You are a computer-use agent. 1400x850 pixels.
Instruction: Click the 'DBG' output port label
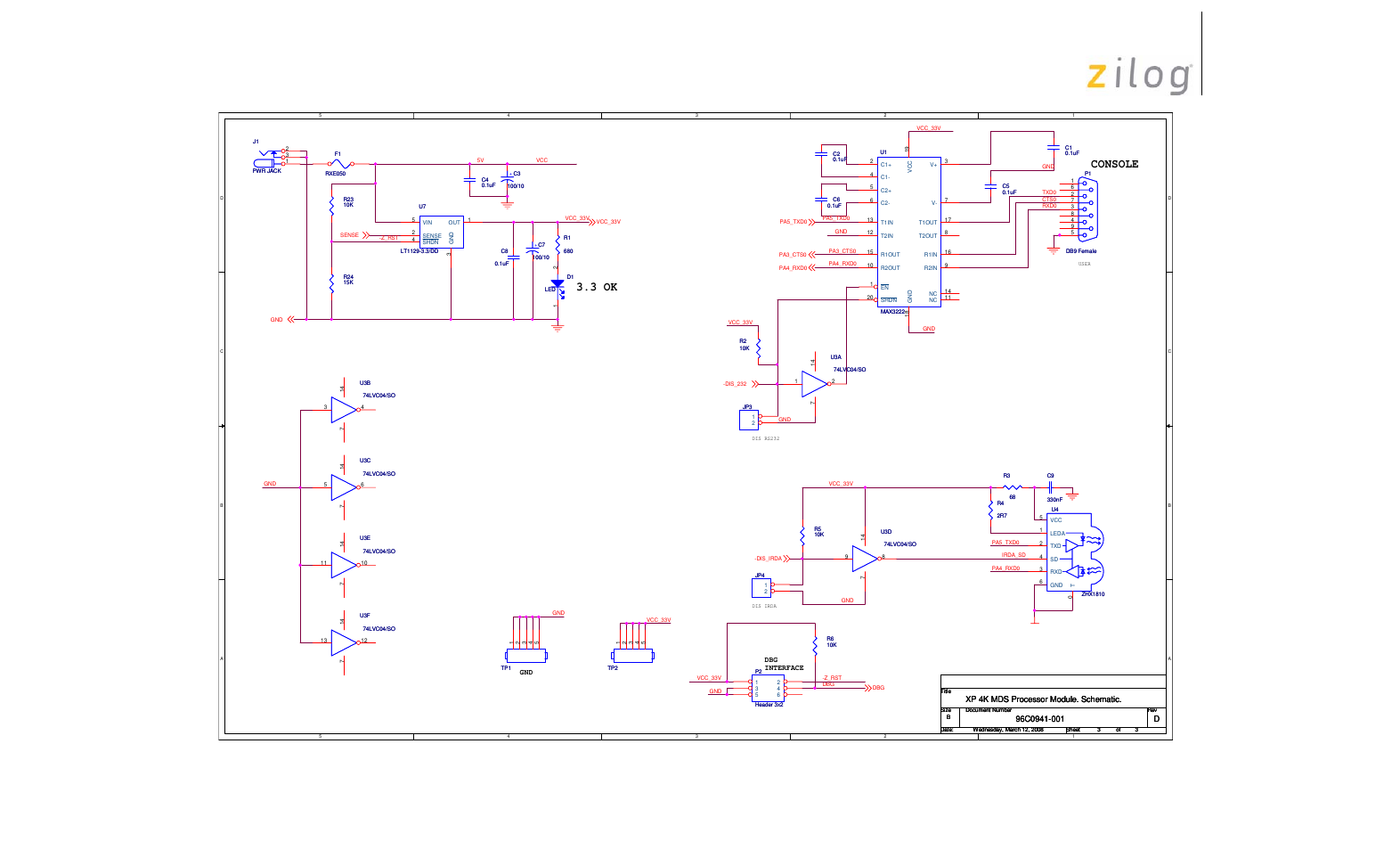coord(878,688)
